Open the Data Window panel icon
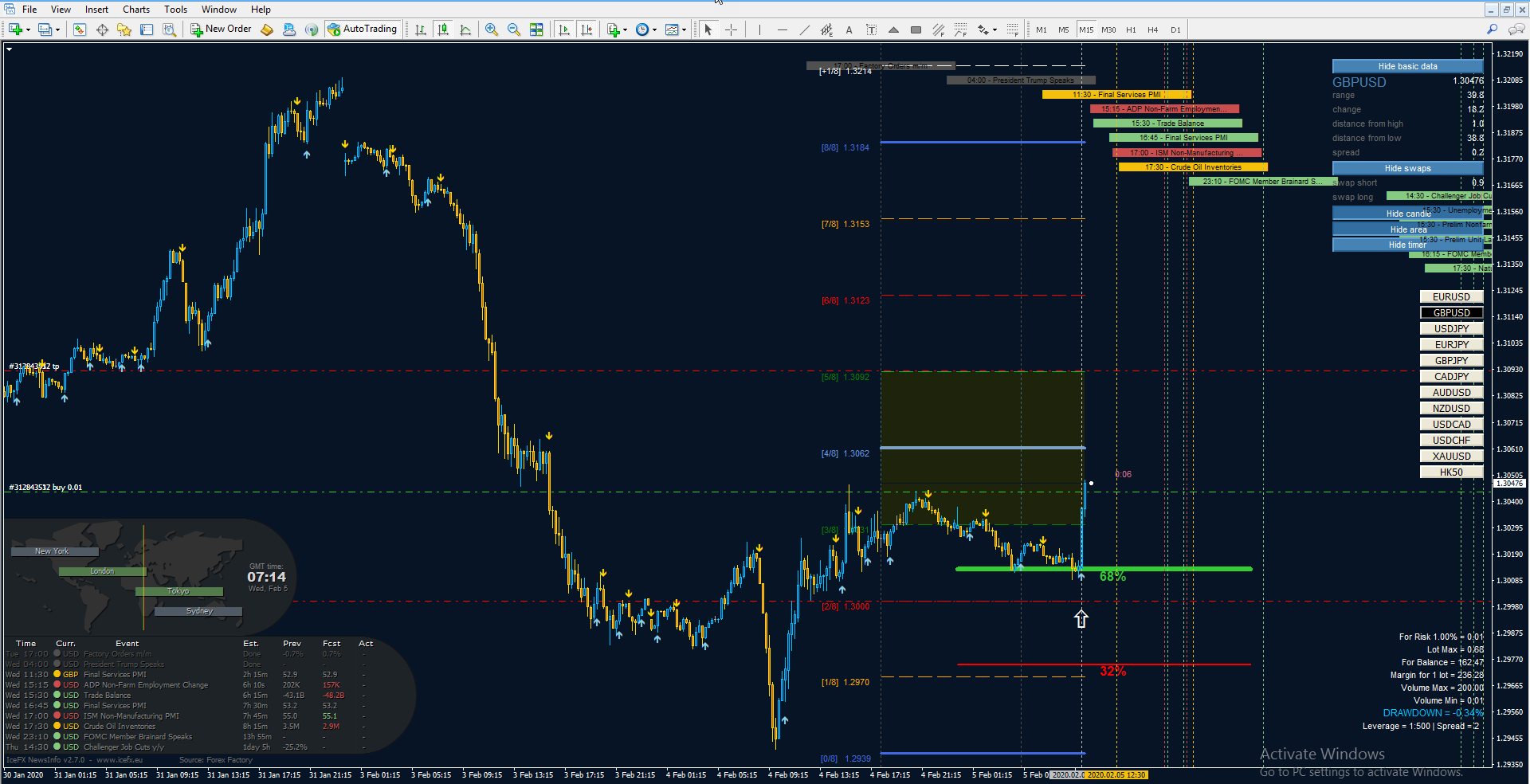This screenshot has height=784, width=1530. [102, 29]
